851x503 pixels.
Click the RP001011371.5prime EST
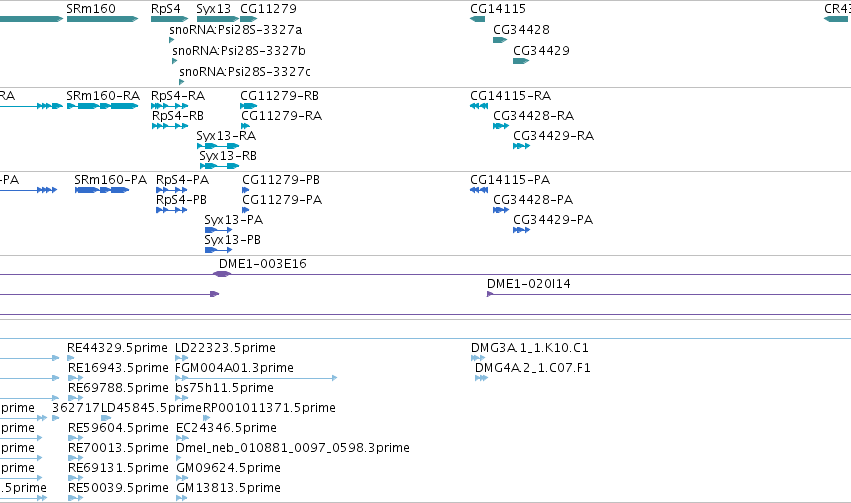point(206,418)
